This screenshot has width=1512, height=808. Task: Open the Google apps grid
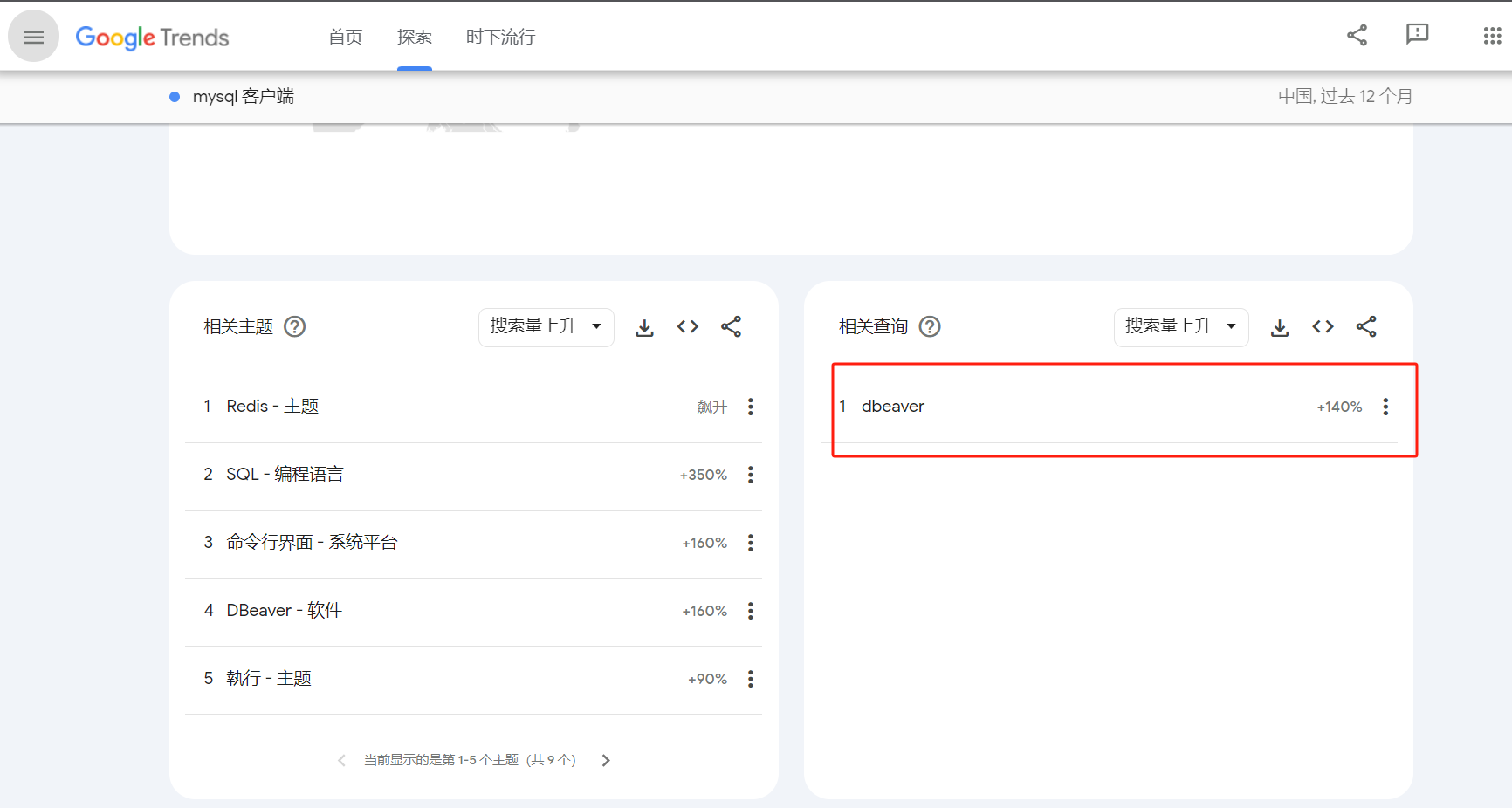[1492, 36]
